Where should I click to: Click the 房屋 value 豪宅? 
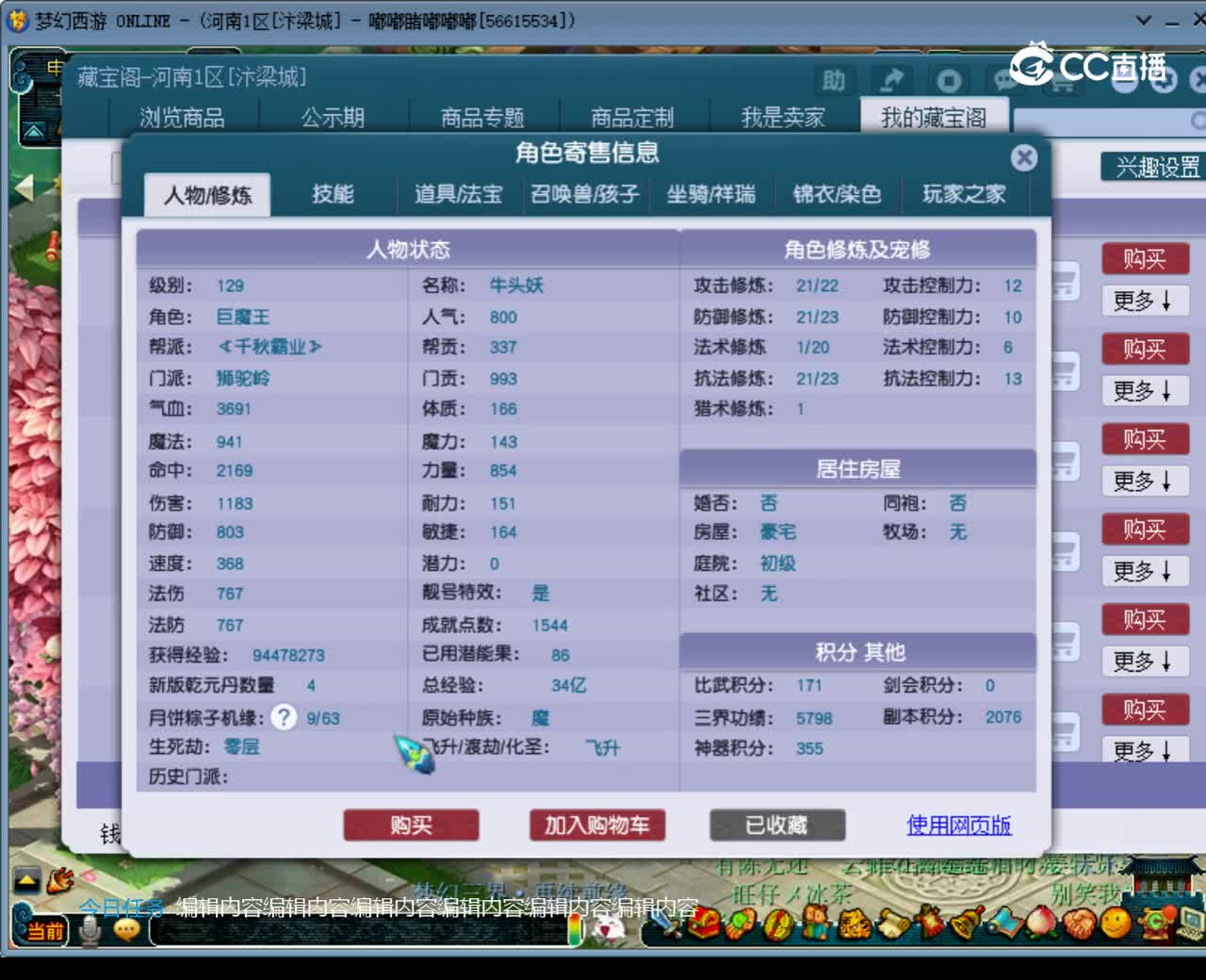point(778,532)
